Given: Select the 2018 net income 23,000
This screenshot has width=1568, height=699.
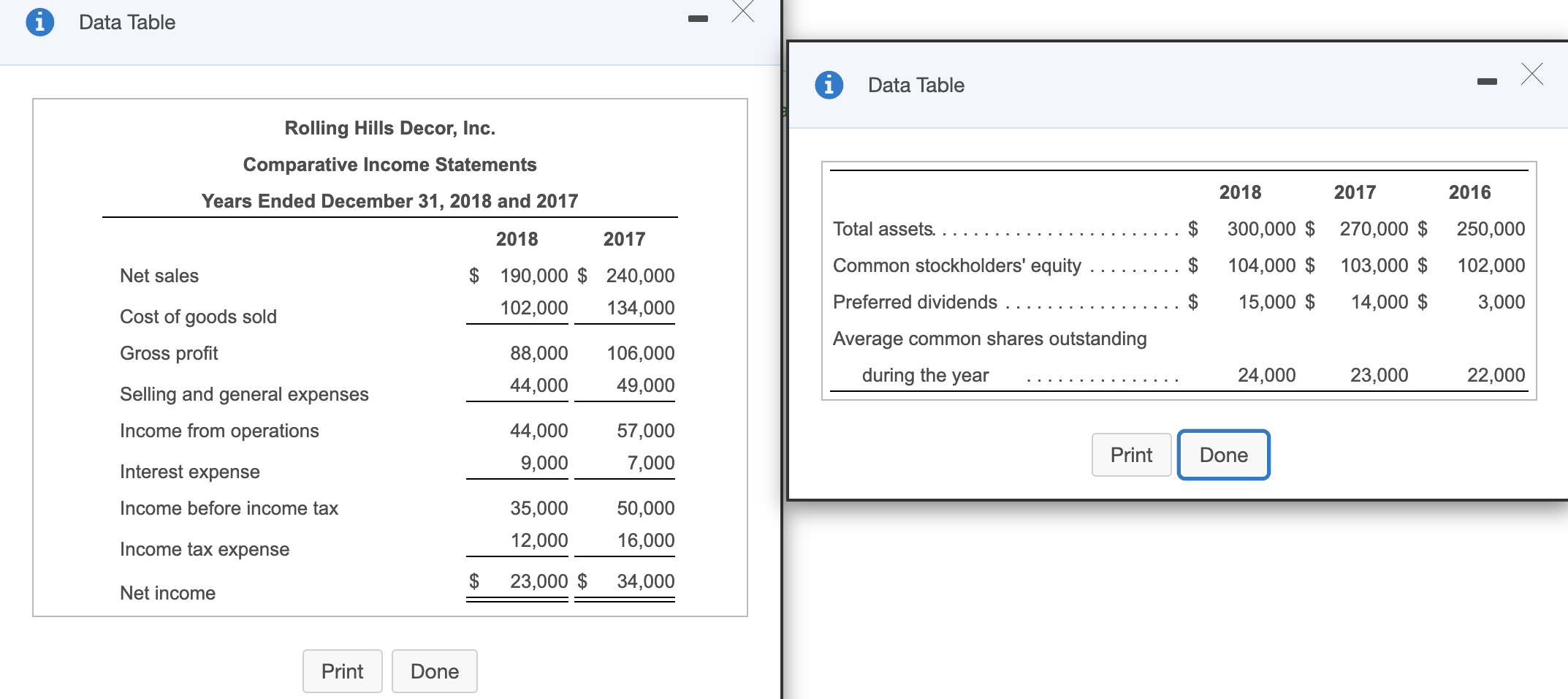Looking at the screenshot, I should click(x=538, y=581).
